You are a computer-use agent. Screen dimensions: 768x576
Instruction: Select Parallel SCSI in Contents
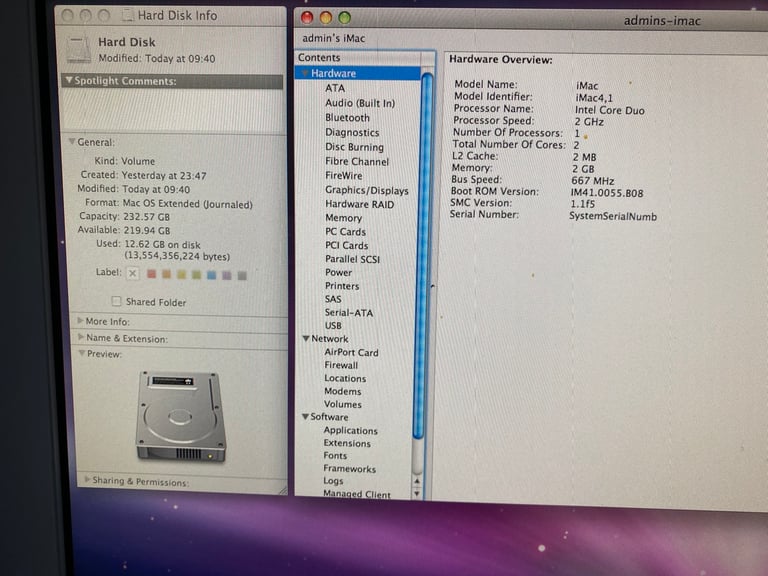click(353, 259)
